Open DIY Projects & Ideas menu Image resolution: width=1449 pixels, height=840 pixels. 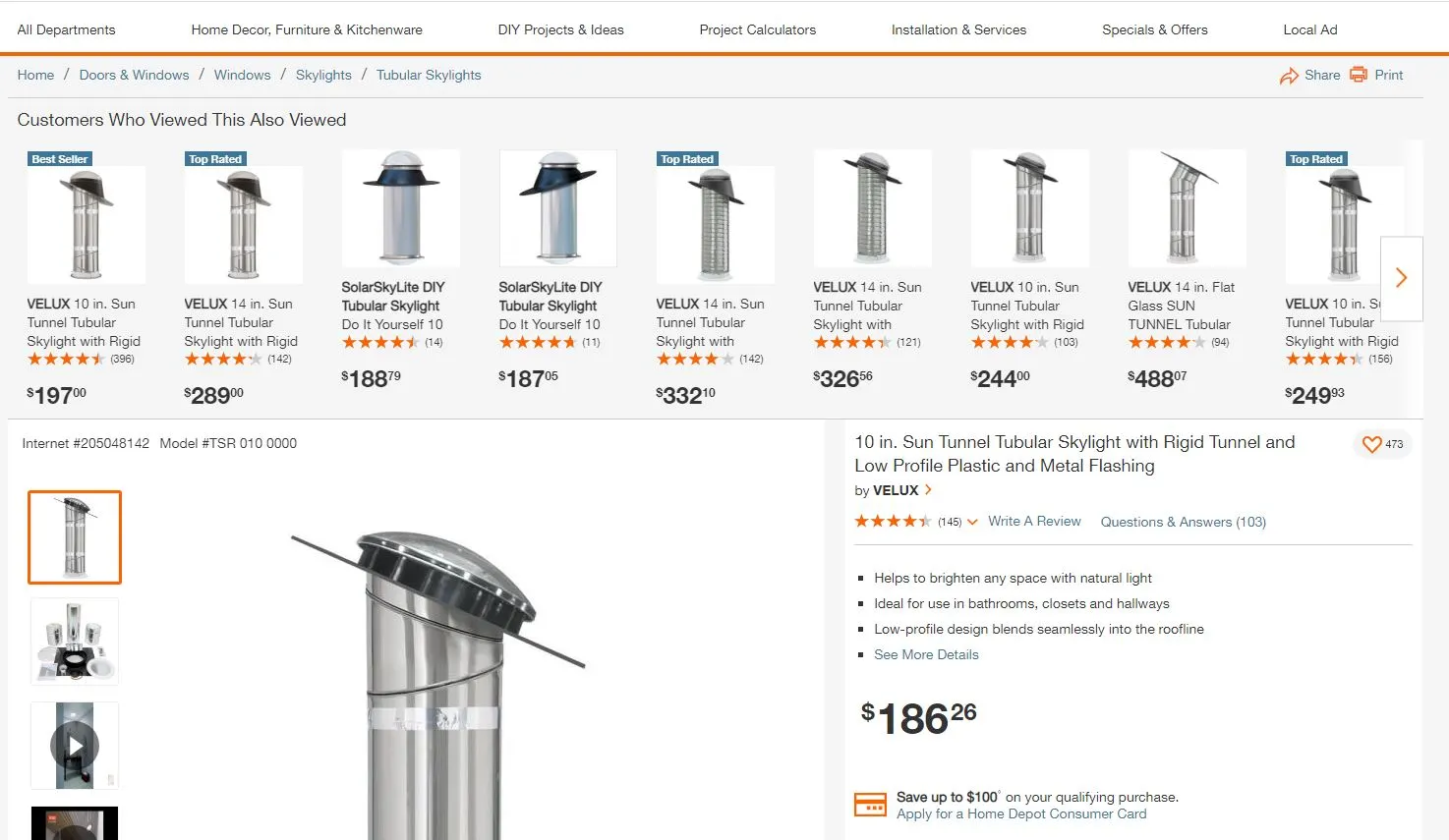[x=560, y=29]
